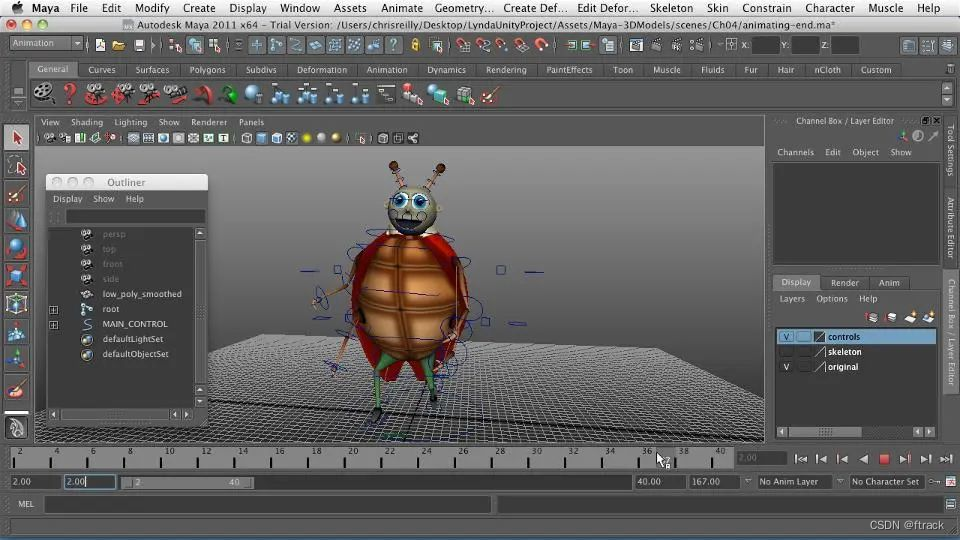The width and height of the screenshot is (960, 540).
Task: Stop playback with red square button
Action: click(883, 459)
